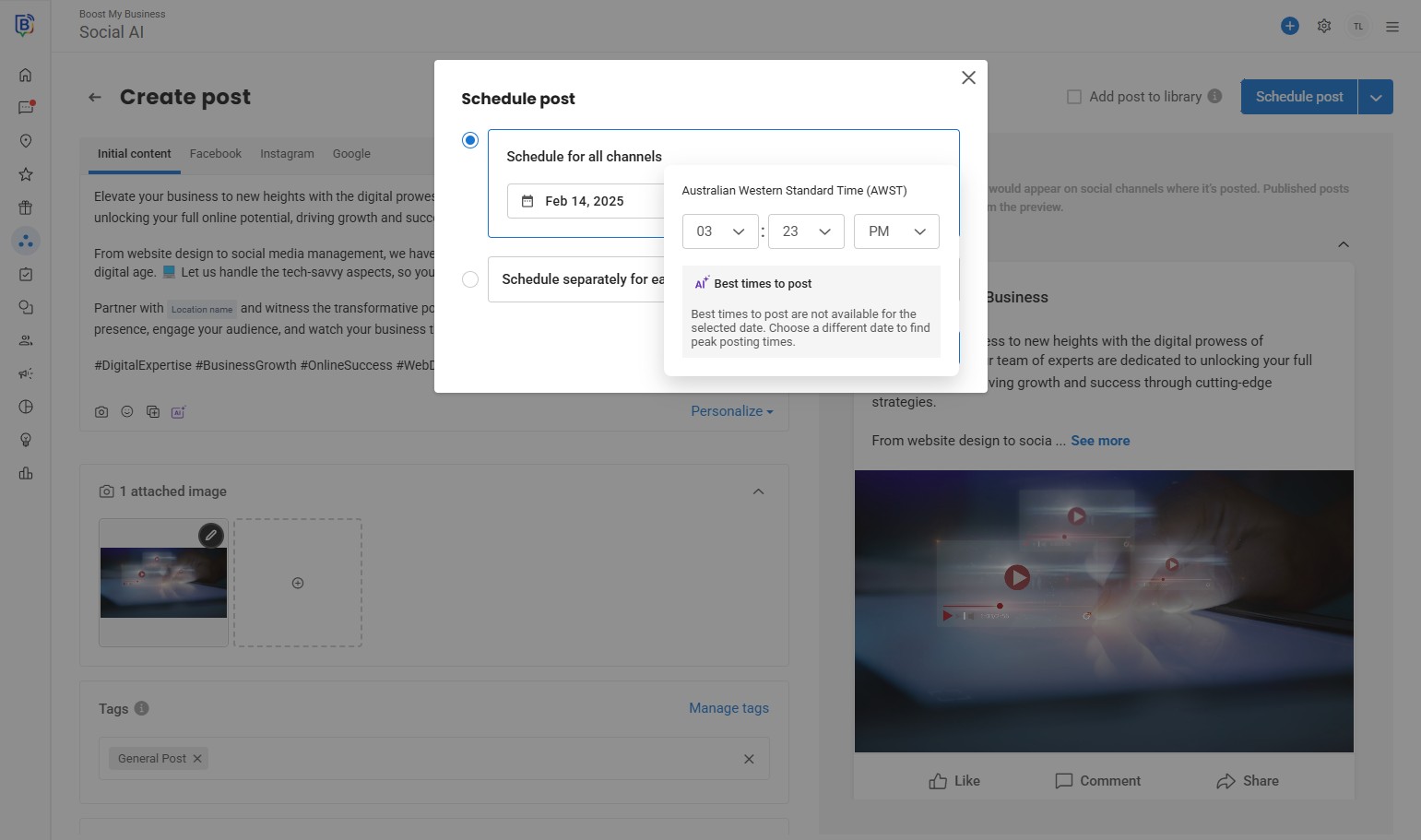Image resolution: width=1421 pixels, height=840 pixels.
Task: Switch to the Instagram tab
Action: tap(287, 154)
